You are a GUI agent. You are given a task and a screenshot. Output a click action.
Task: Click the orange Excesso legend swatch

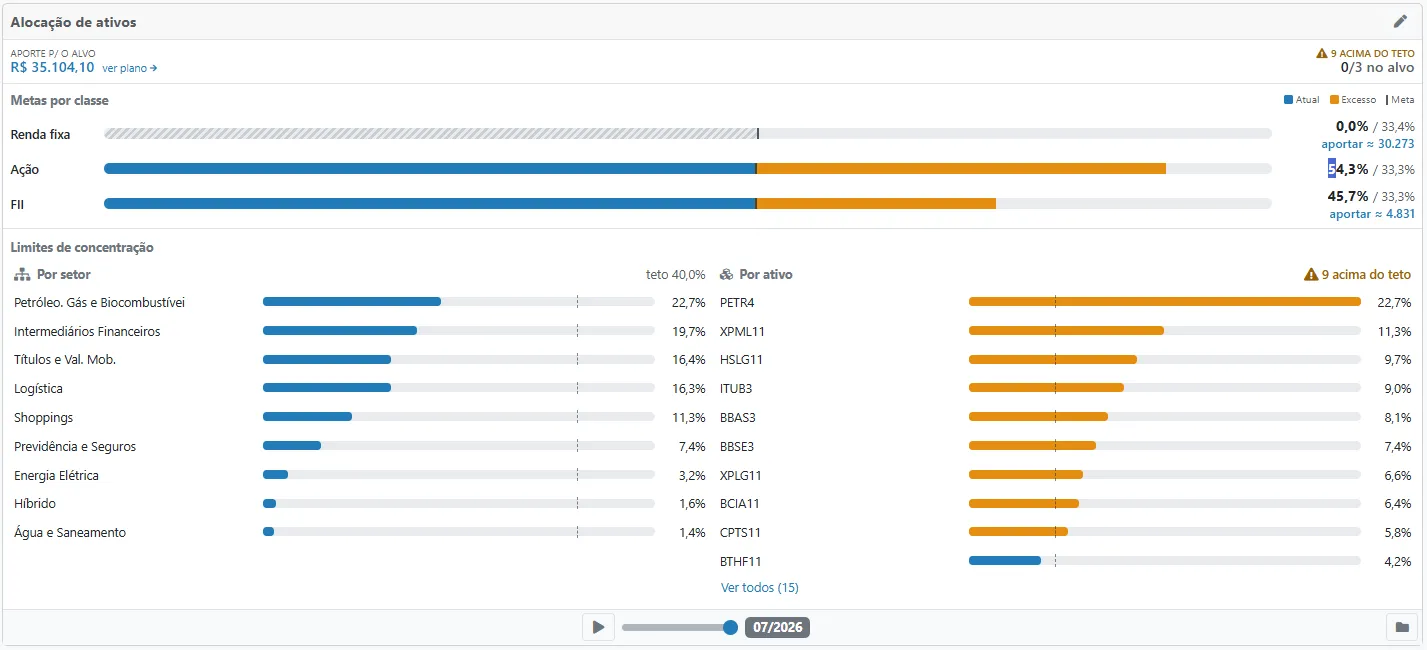[1334, 100]
